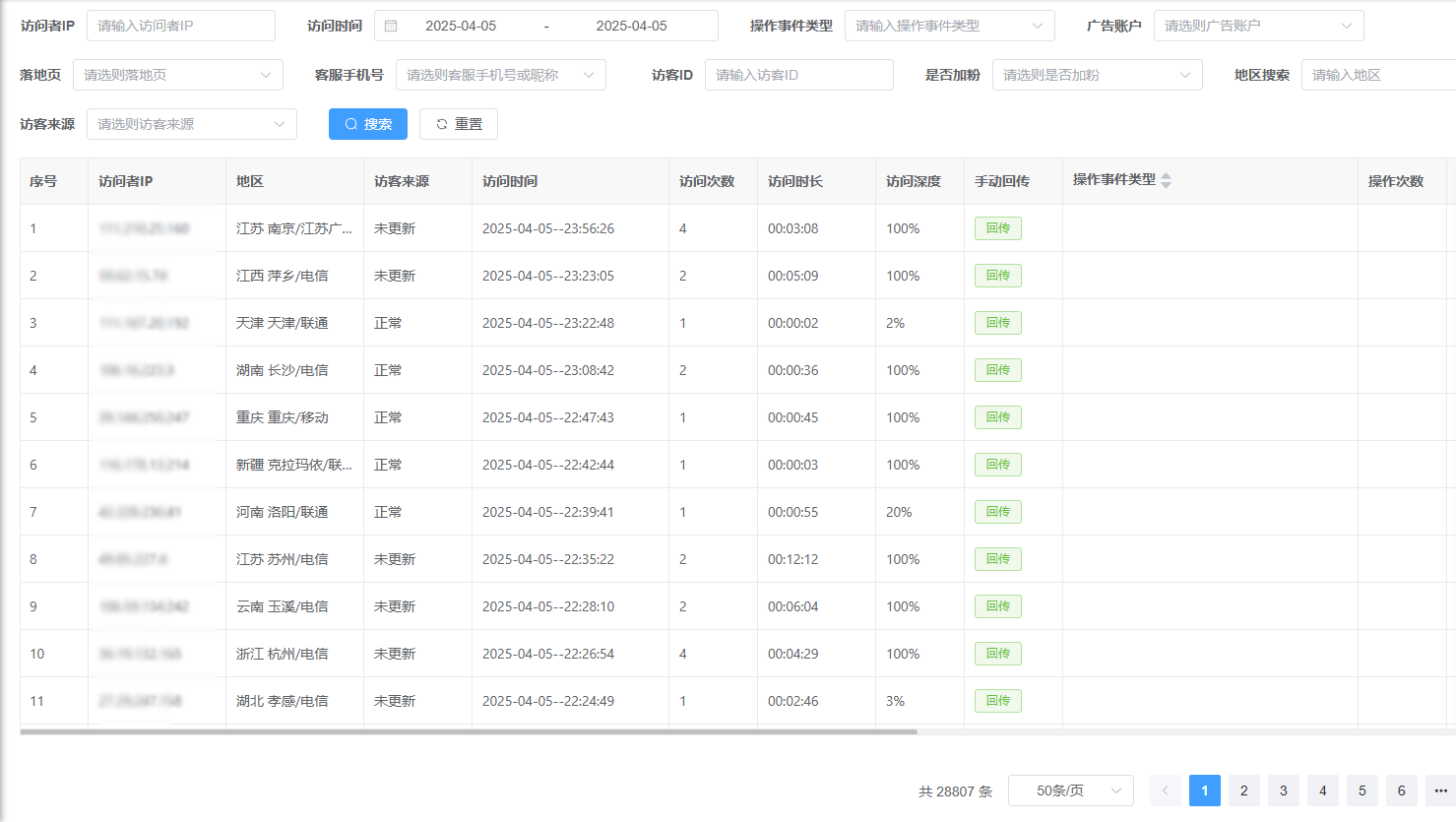The height and width of the screenshot is (822, 1456).
Task: Click the calendar icon in 访问时间 field
Action: pos(391,26)
